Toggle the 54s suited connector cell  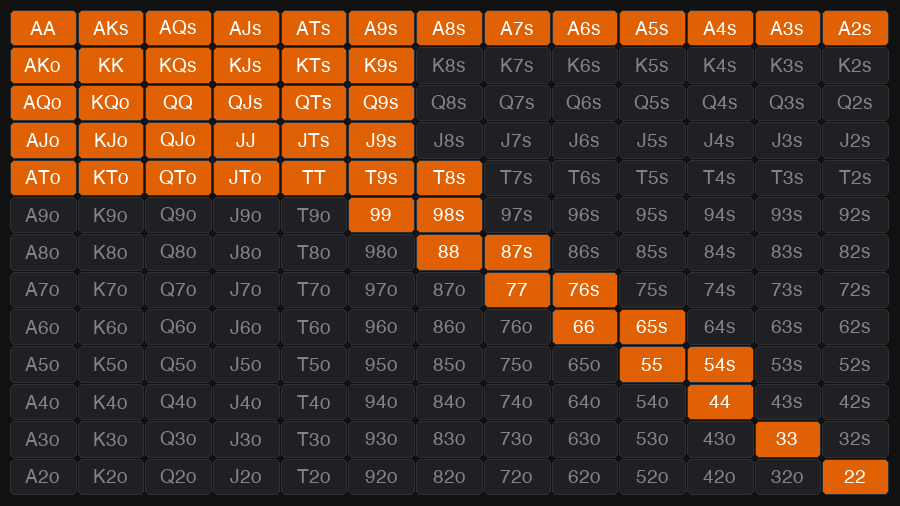(720, 364)
